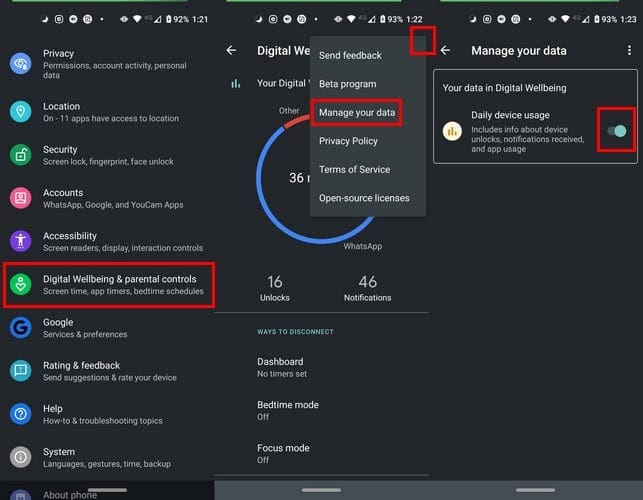
Task: Tap the WhatsApp chart label
Action: pyautogui.click(x=363, y=246)
